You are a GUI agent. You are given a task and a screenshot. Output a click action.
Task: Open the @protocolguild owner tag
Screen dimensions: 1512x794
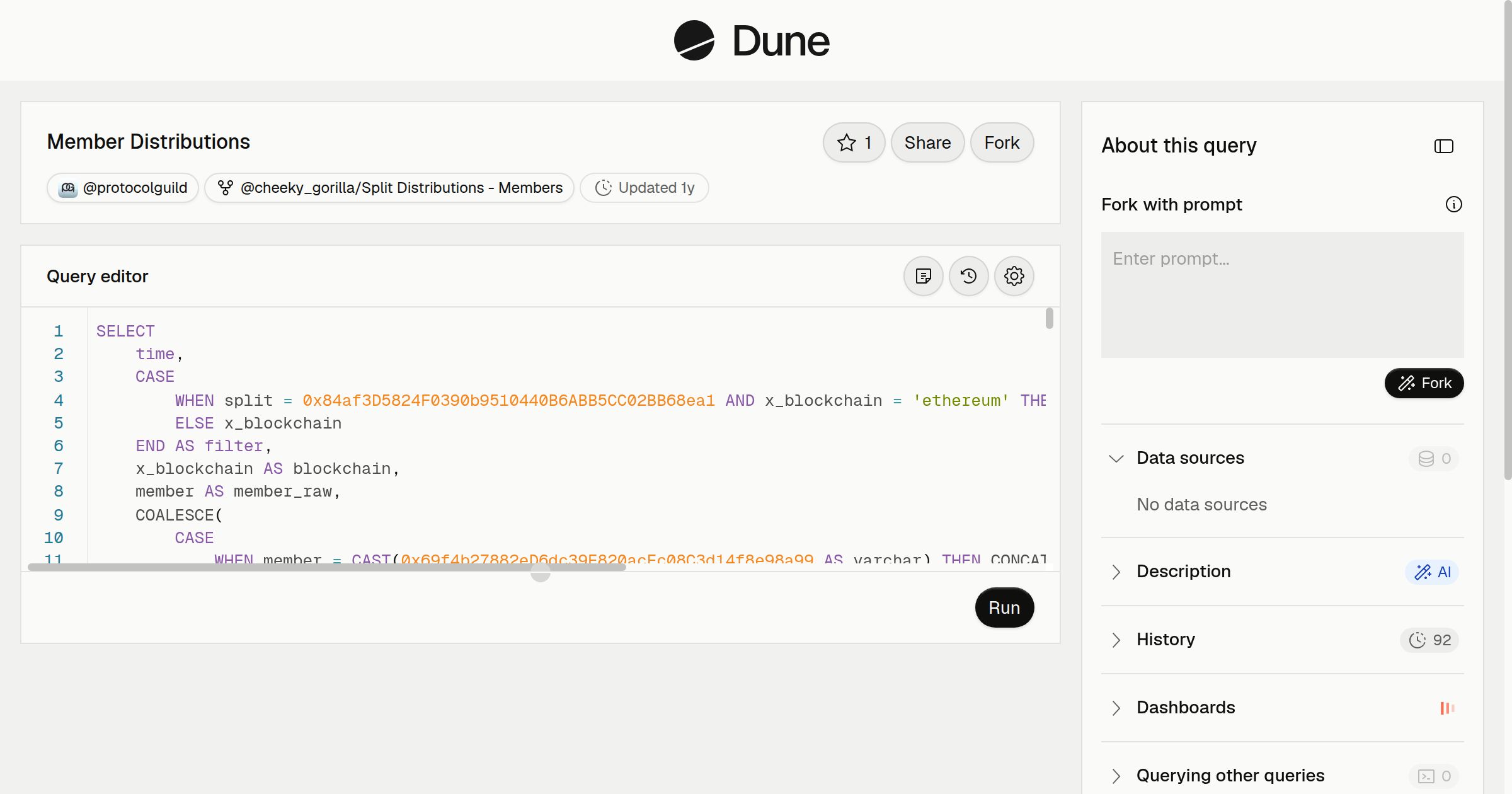[123, 188]
